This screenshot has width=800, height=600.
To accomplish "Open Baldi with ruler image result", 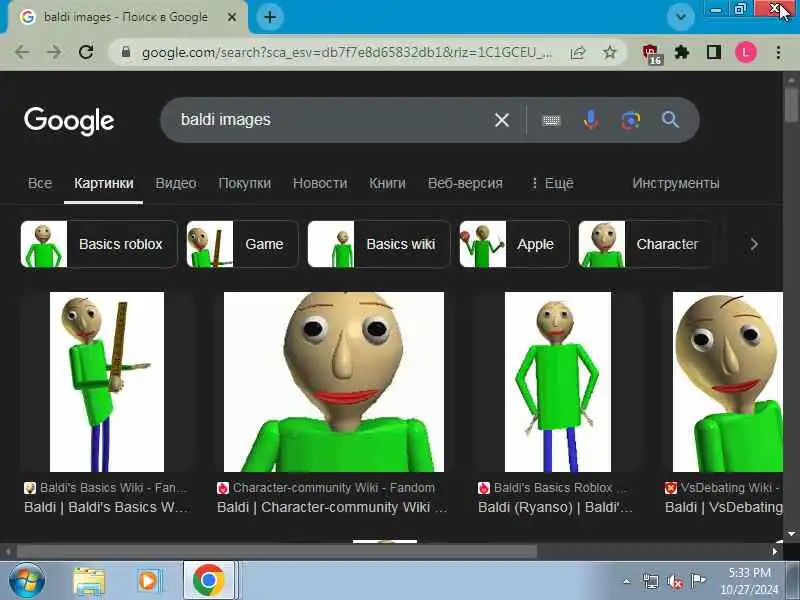I will (x=107, y=382).
